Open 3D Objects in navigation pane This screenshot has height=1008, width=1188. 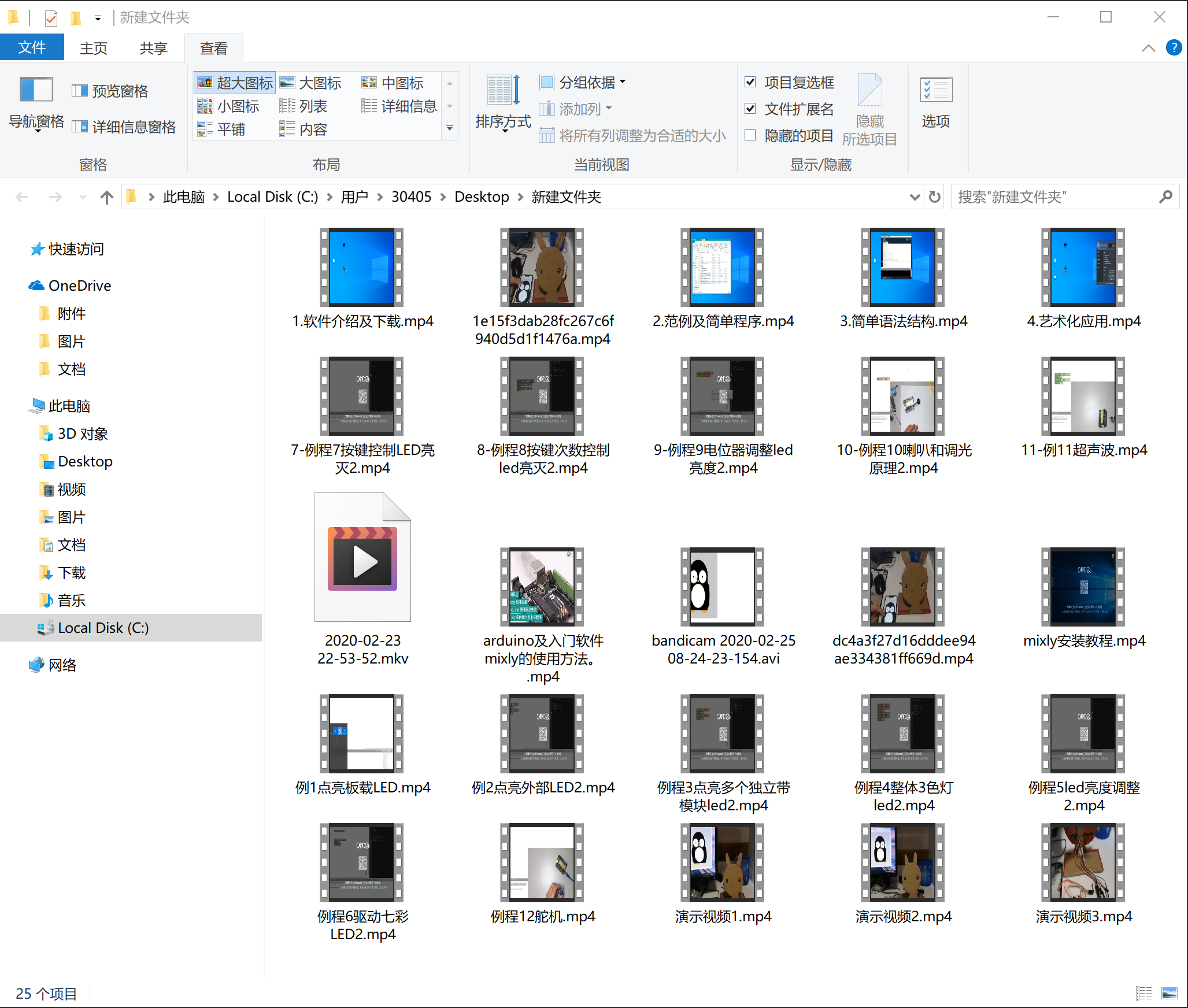pos(74,434)
